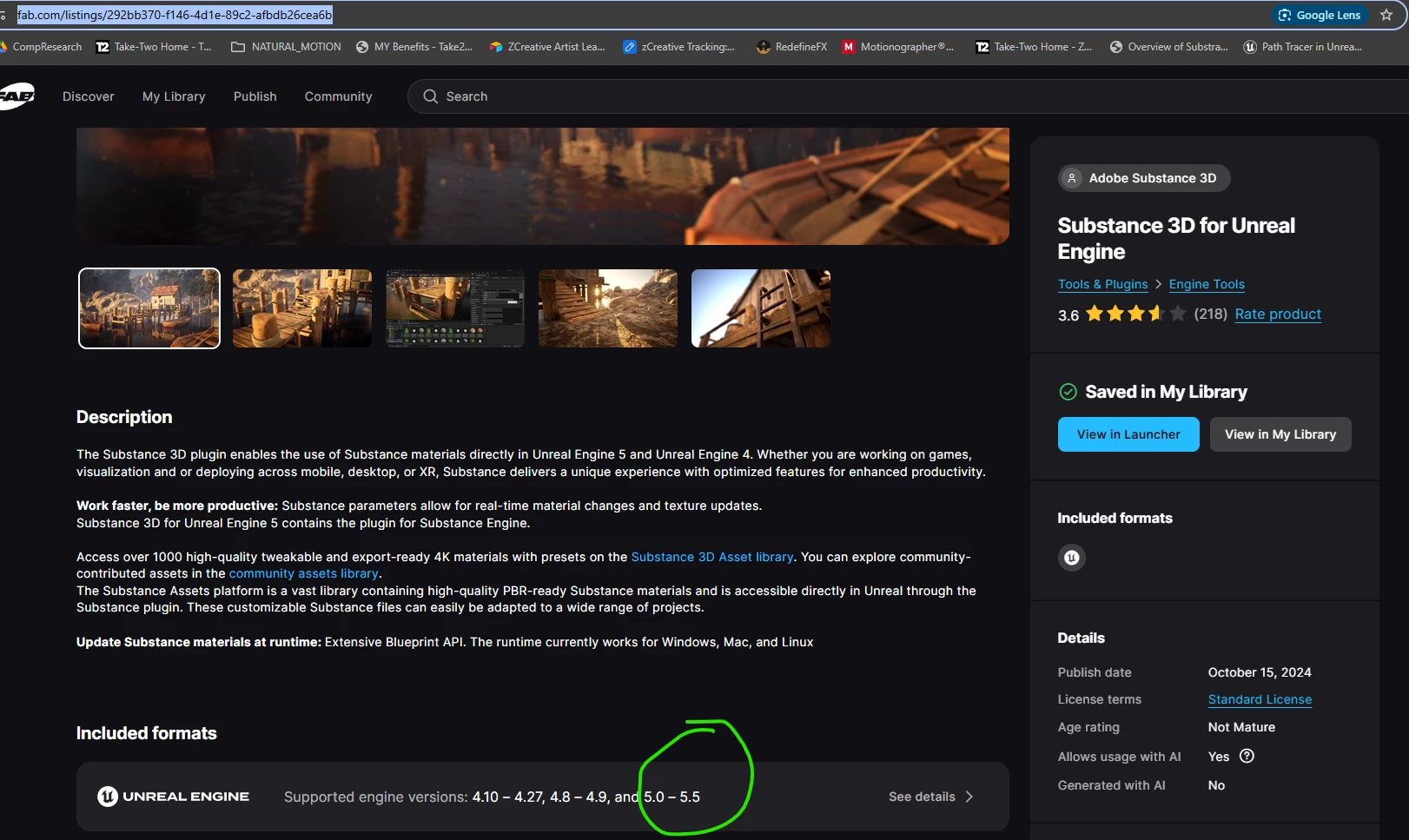Viewport: 1409px width, 840px height.
Task: Click the Google Lens icon in address bar
Action: coord(1284,15)
